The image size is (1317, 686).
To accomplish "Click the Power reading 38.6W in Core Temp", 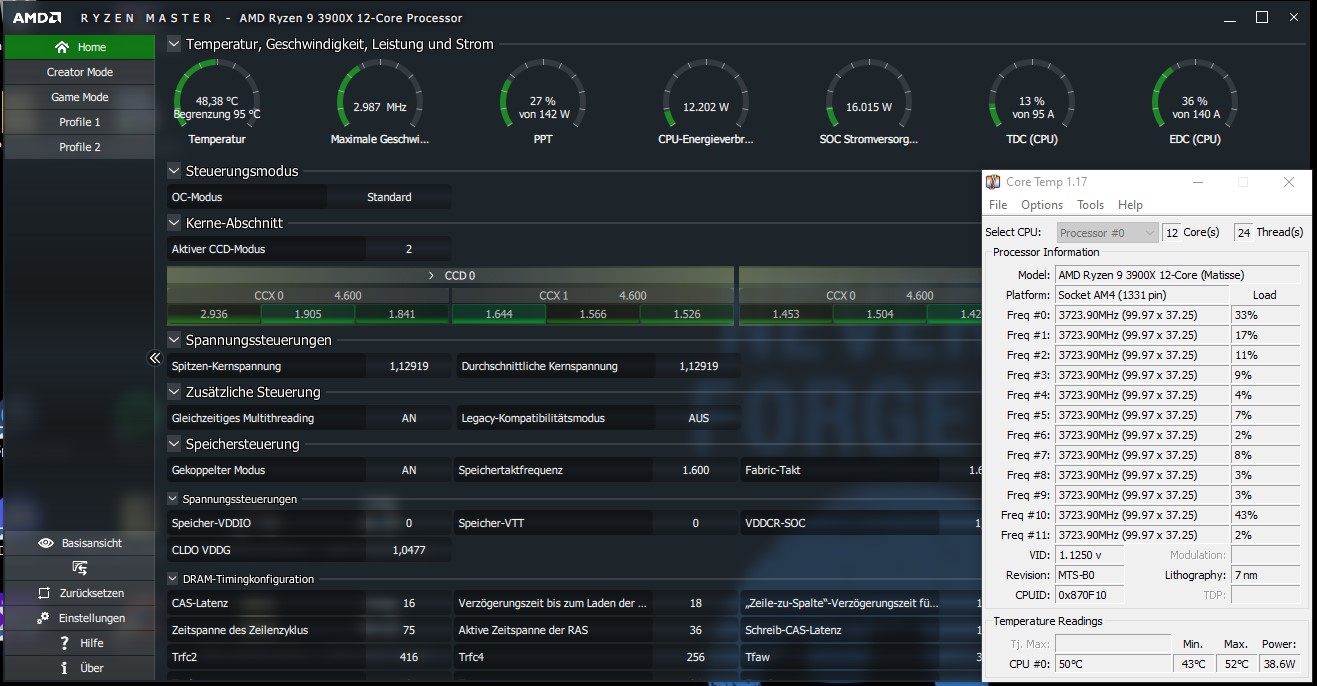I will tap(1279, 664).
